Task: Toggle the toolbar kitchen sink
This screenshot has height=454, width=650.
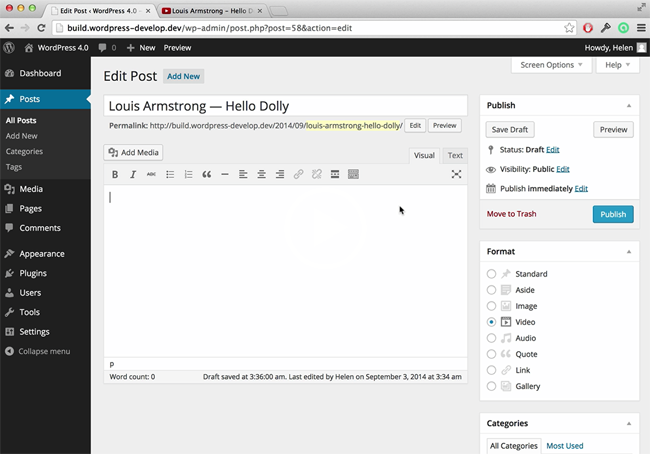Action: point(353,175)
